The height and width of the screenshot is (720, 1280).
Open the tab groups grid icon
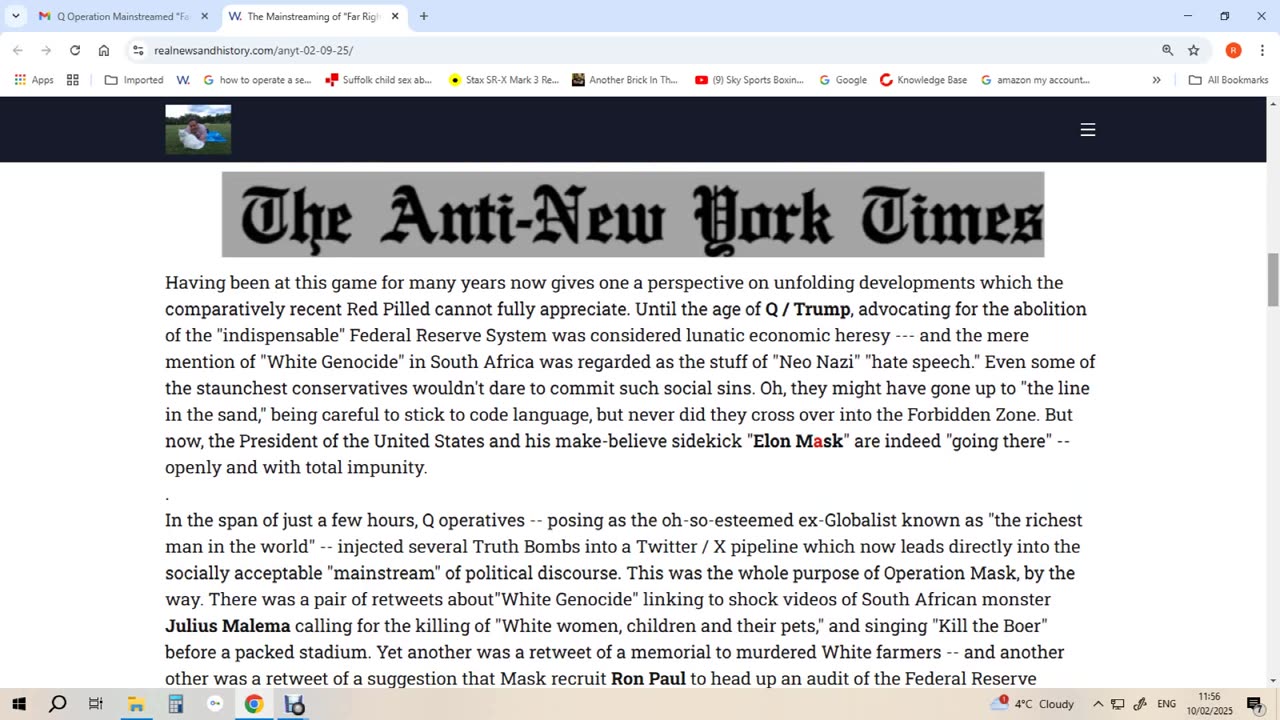click(x=73, y=80)
